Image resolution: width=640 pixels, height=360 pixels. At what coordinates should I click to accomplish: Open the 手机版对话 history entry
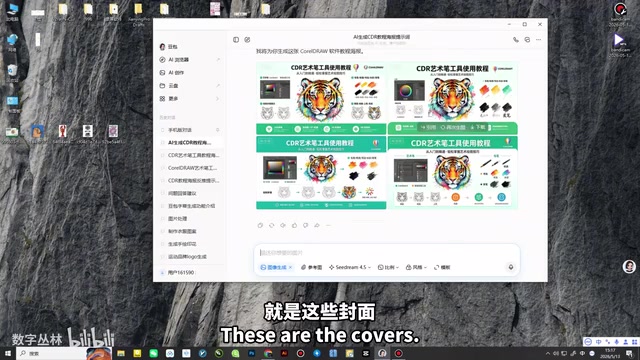coord(190,130)
